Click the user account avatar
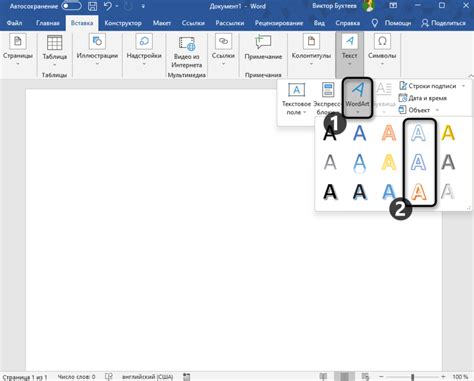 (x=368, y=6)
